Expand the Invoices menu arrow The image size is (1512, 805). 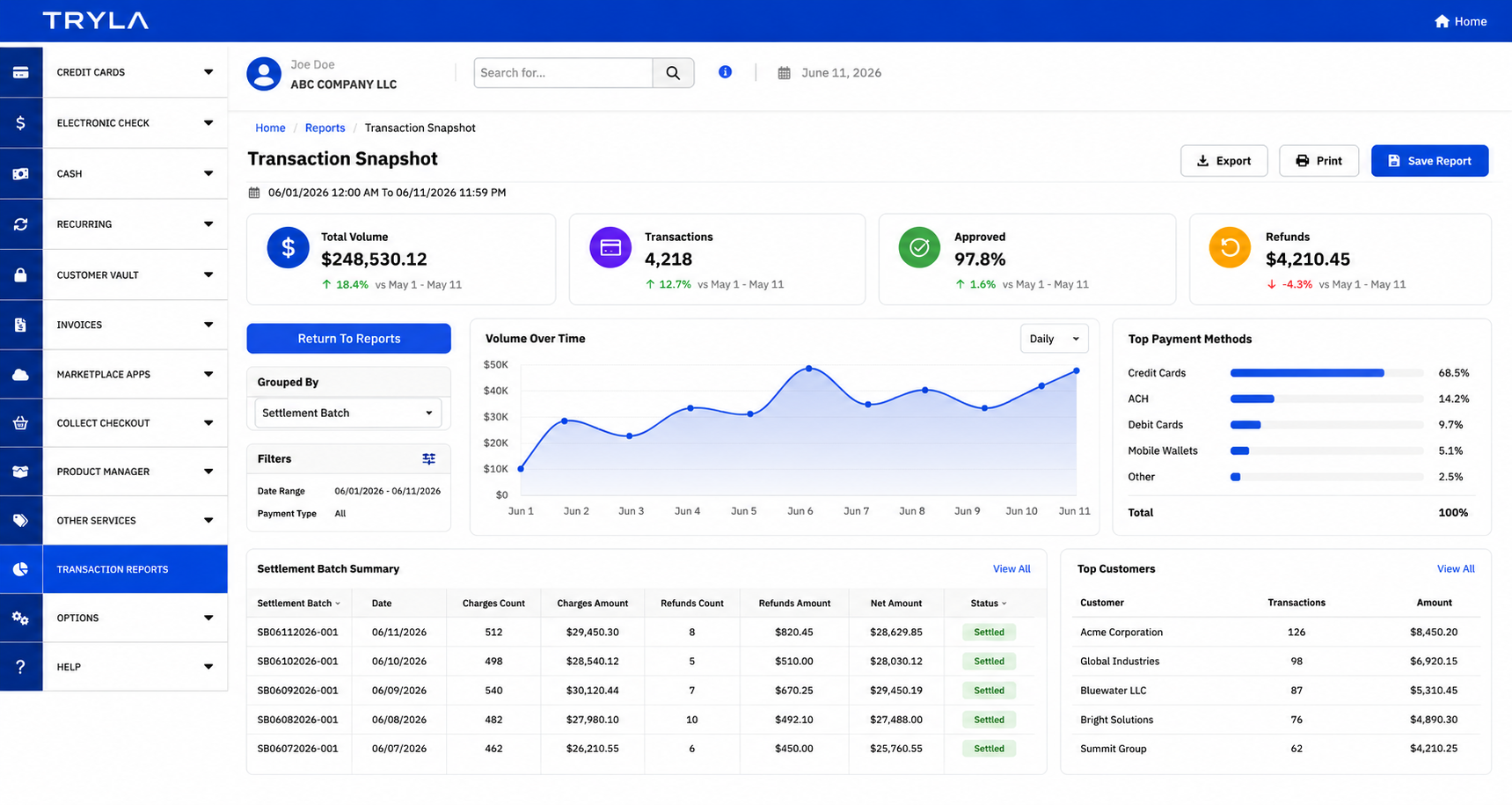208,325
